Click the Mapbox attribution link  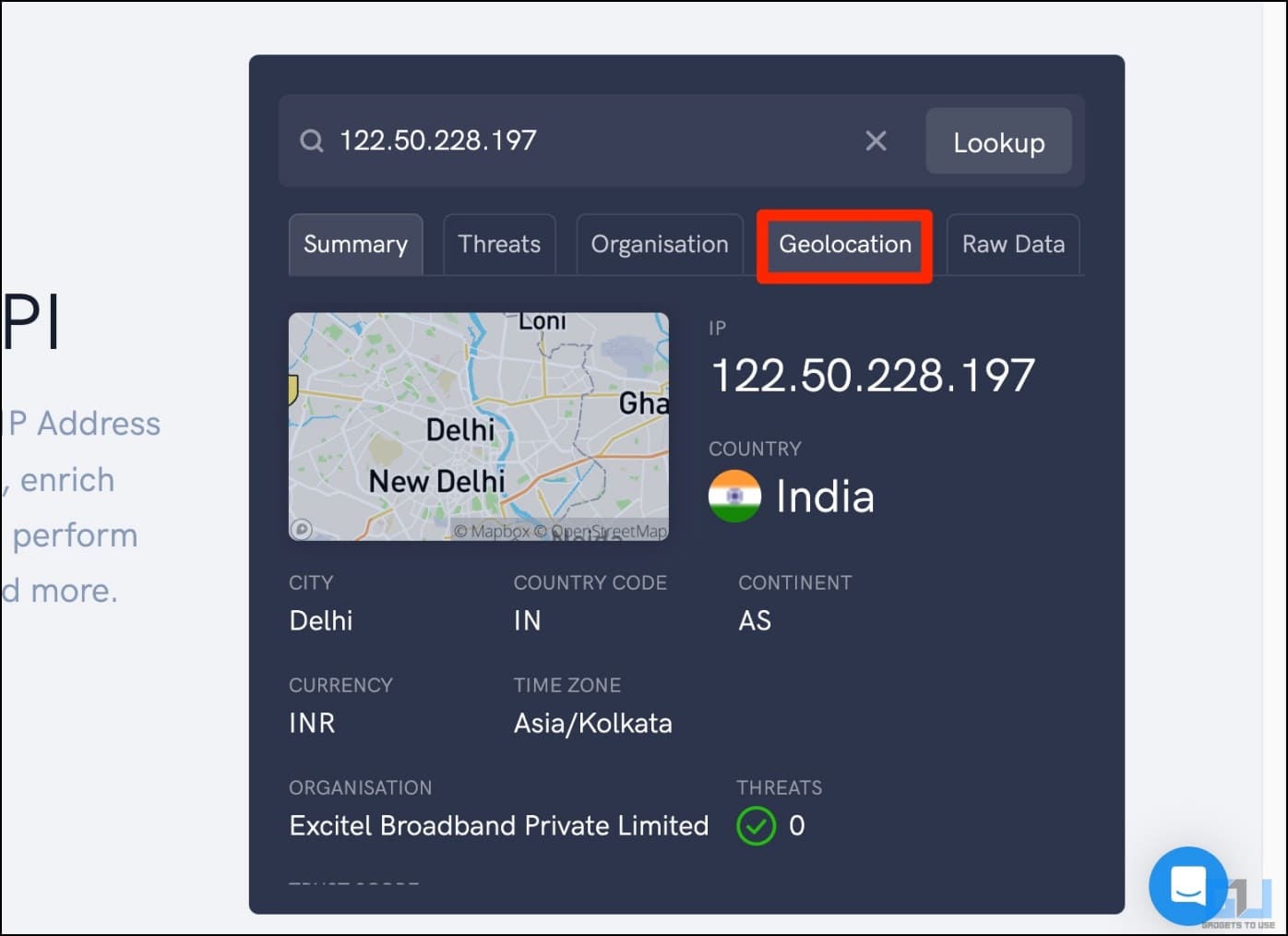click(492, 532)
